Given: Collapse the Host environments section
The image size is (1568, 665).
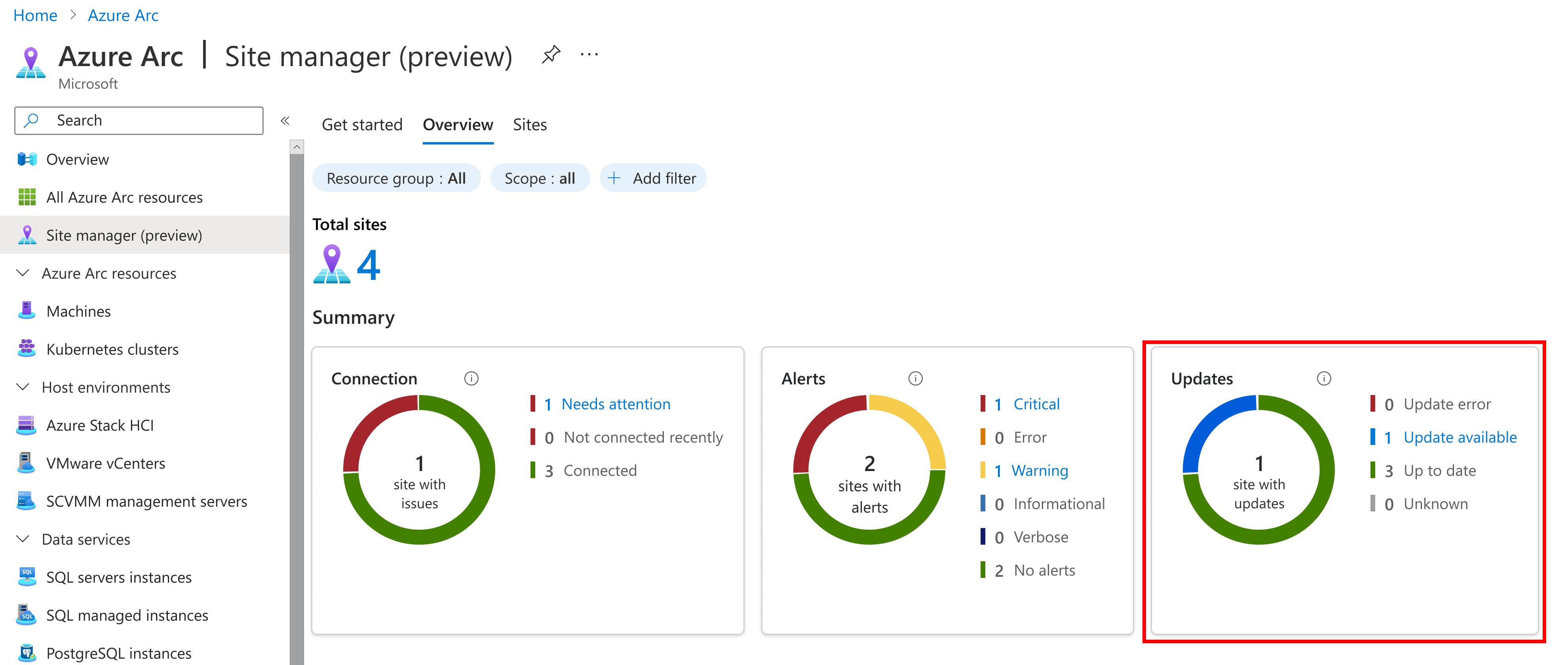Looking at the screenshot, I should (x=23, y=387).
